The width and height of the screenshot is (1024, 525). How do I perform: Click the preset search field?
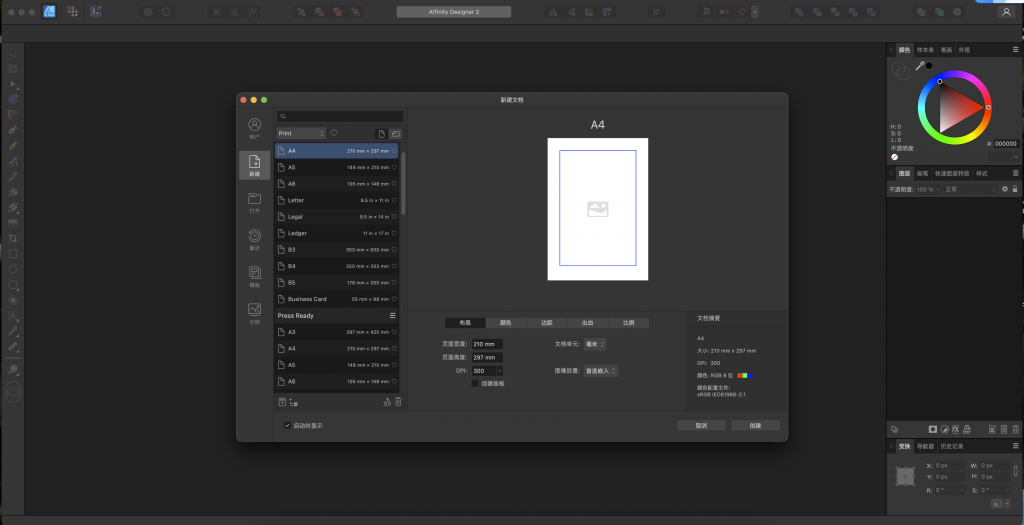click(340, 116)
